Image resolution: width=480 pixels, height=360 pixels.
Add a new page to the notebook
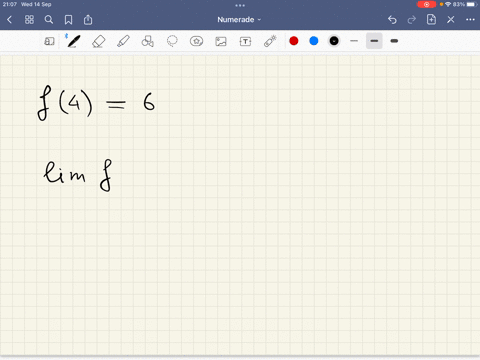pos(431,19)
